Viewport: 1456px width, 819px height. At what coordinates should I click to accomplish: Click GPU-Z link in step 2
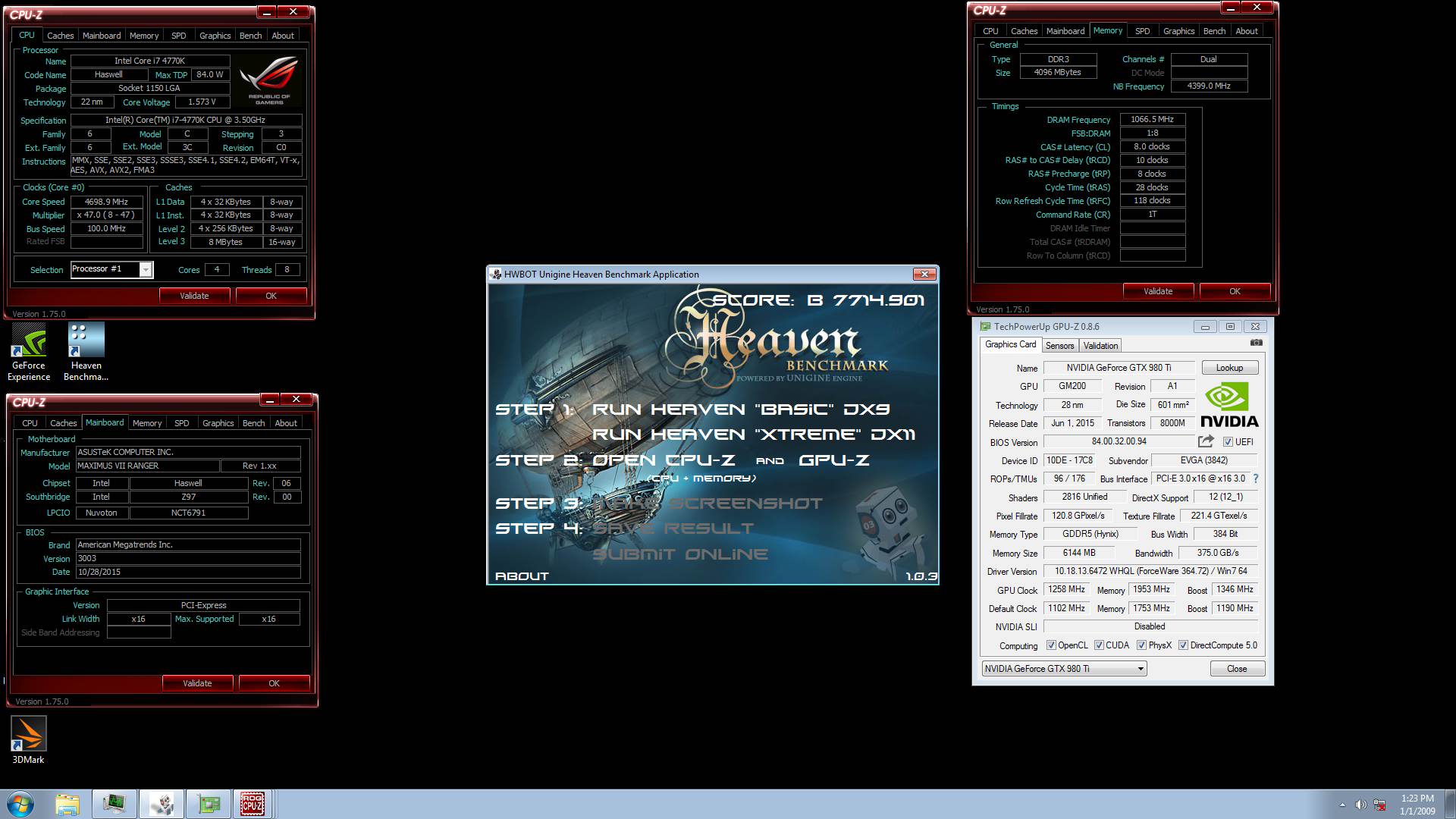pyautogui.click(x=834, y=460)
